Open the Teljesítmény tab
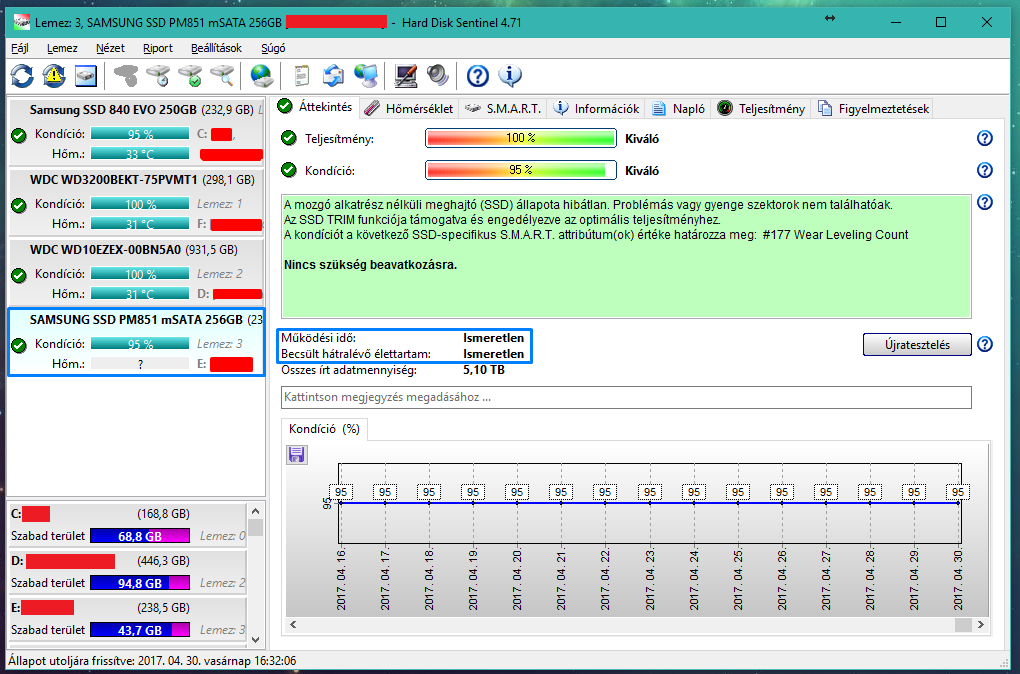1020x674 pixels. [761, 109]
